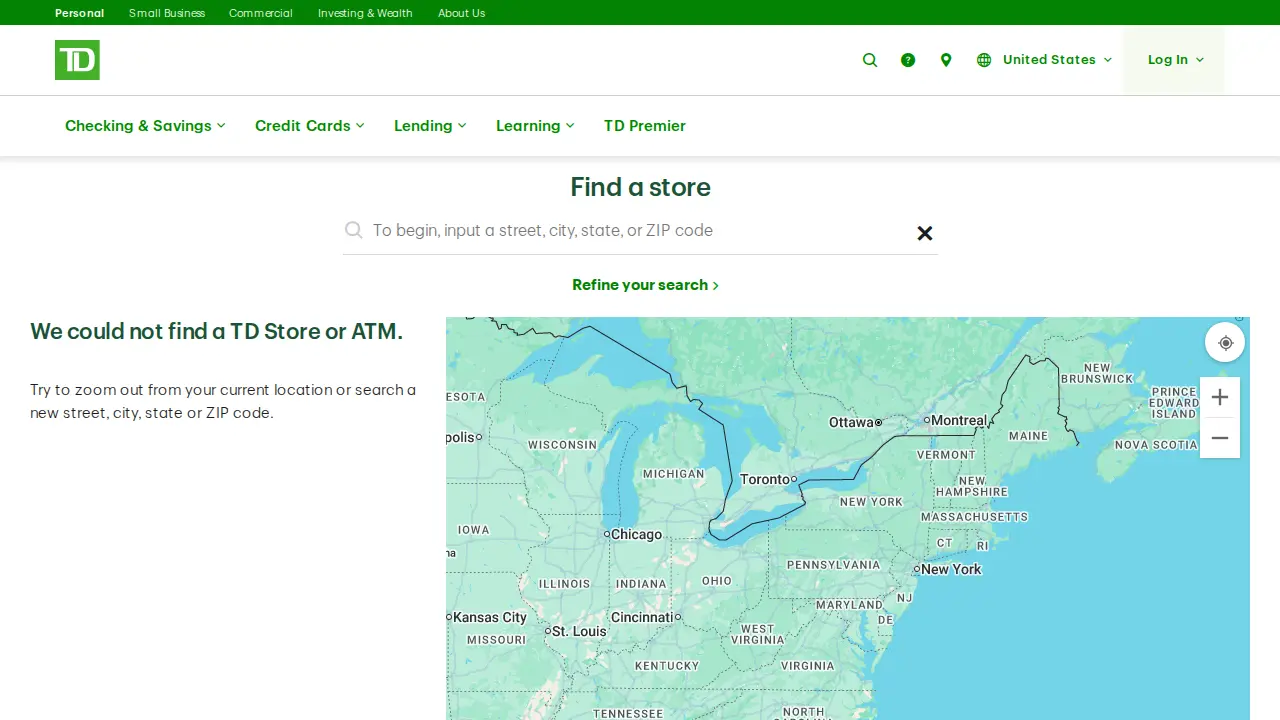Image resolution: width=1280 pixels, height=720 pixels.
Task: Center map on my current location
Action: pyautogui.click(x=1225, y=343)
